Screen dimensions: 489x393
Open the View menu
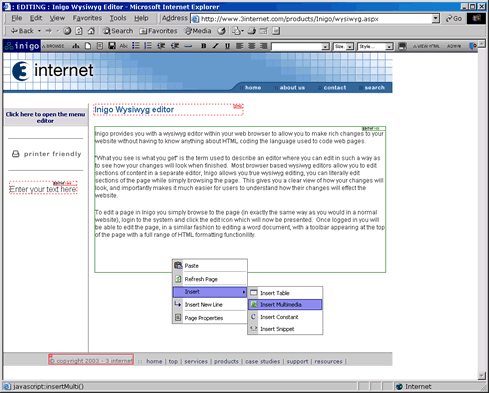point(57,18)
